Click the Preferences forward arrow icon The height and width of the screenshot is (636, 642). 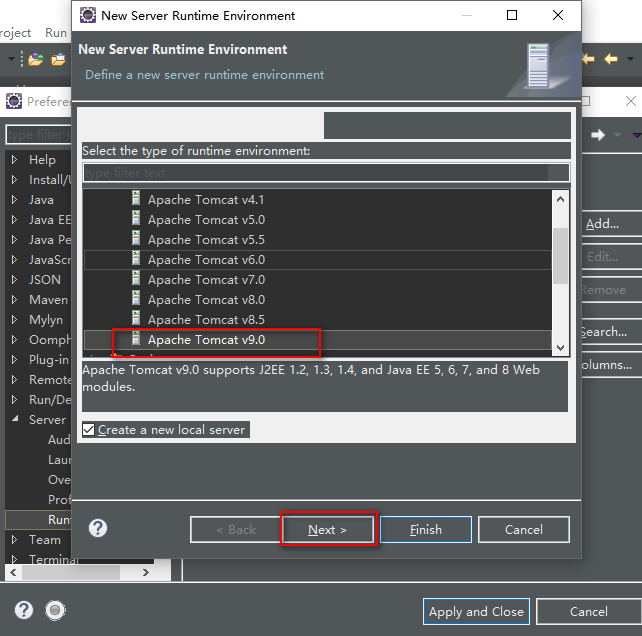(598, 134)
